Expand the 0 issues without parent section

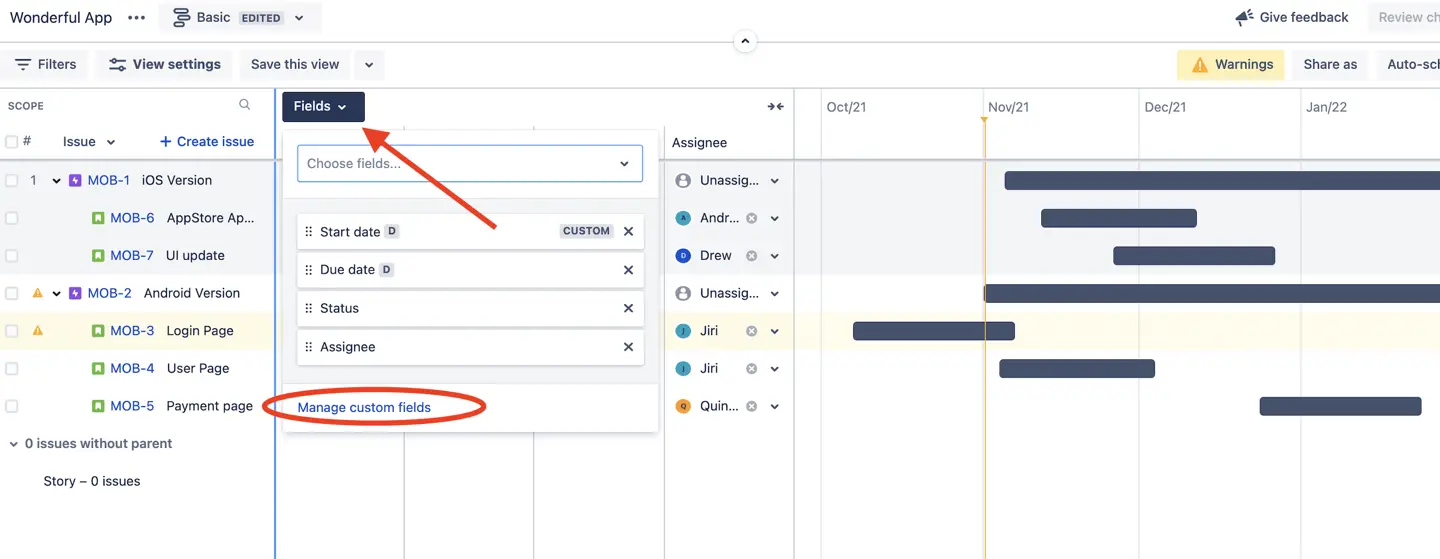tap(13, 444)
